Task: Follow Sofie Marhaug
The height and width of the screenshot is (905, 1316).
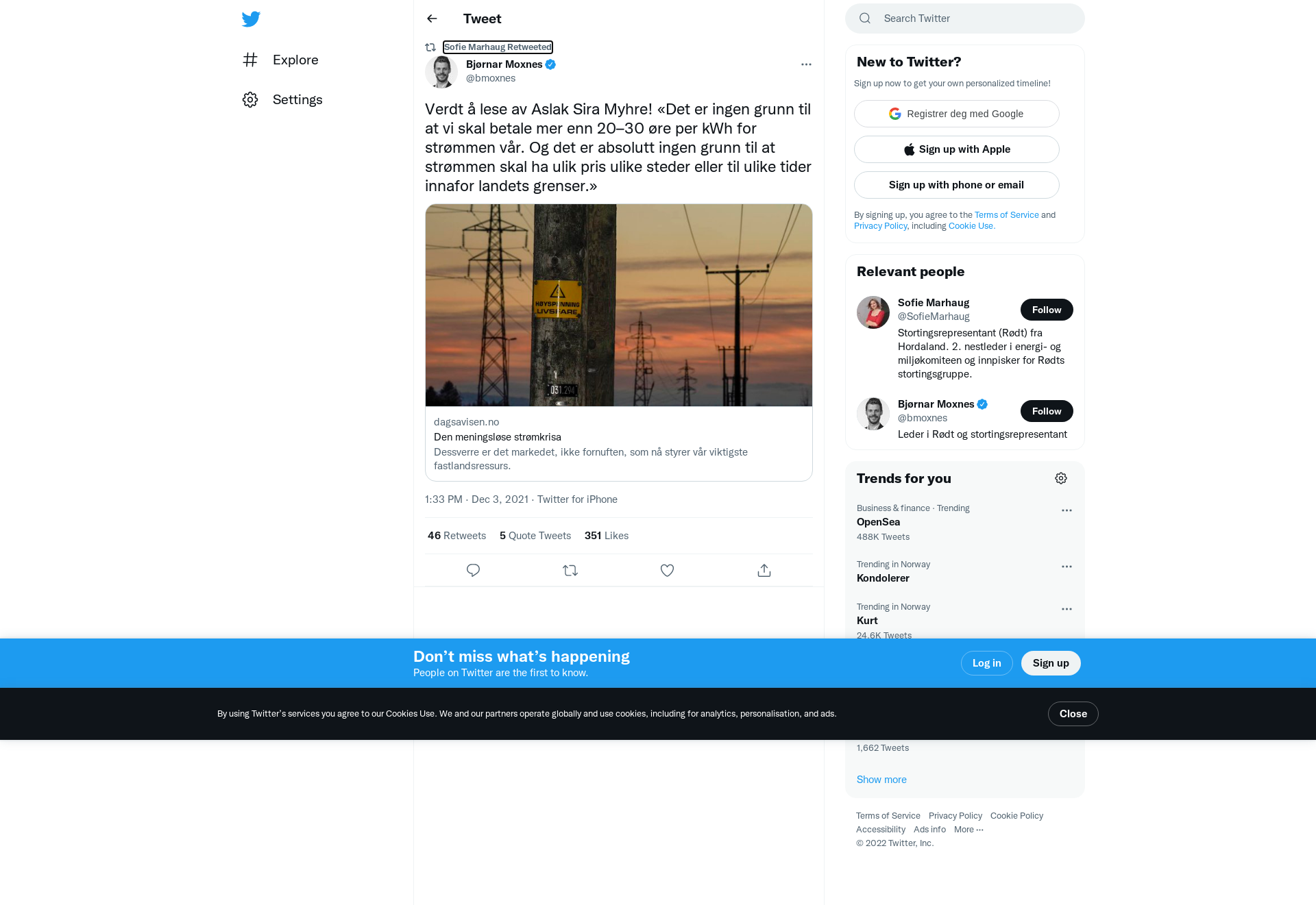Action: [1047, 310]
